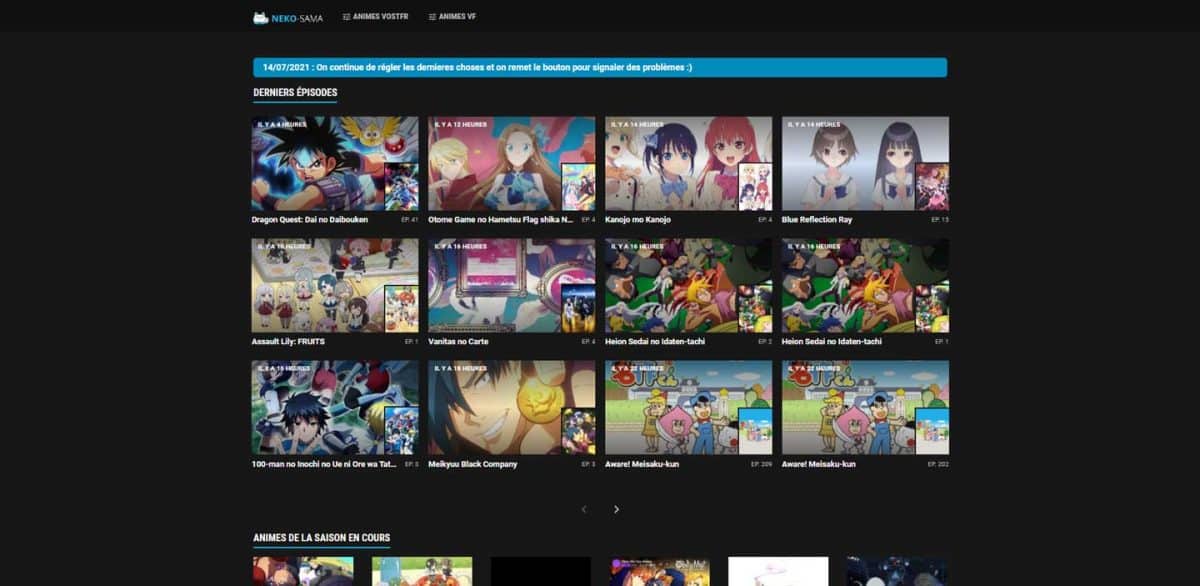Go to next page of latest episodes
1200x586 pixels.
616,509
